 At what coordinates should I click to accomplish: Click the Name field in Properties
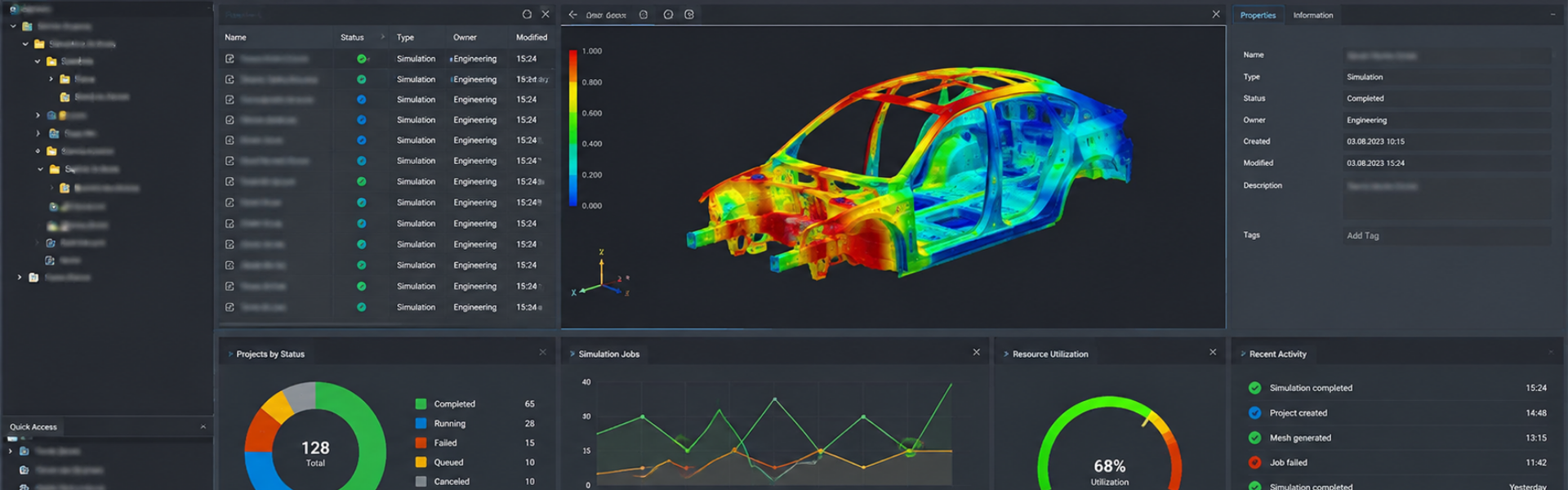(1446, 56)
